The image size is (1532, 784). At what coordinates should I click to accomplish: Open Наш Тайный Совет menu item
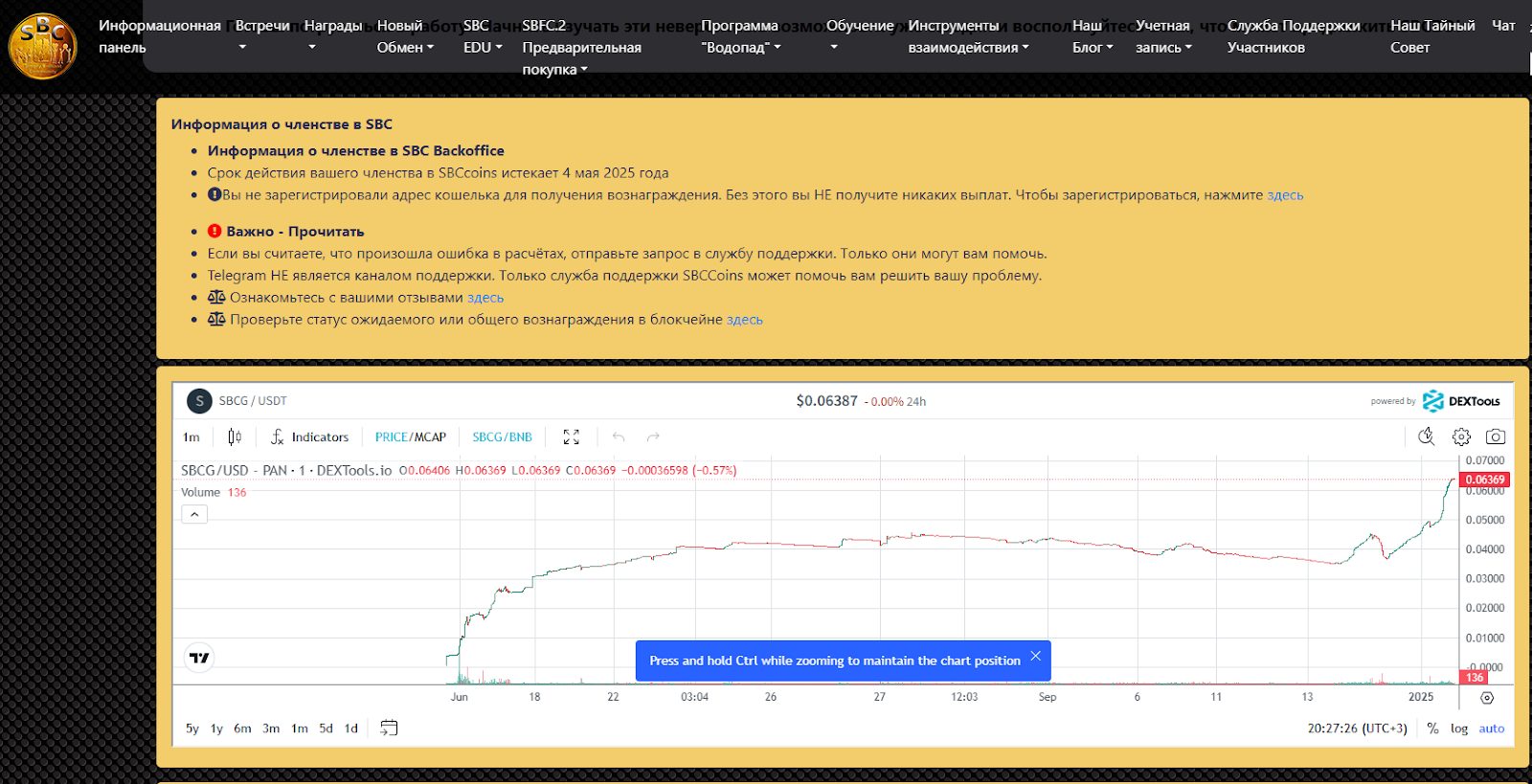[x=1432, y=36]
